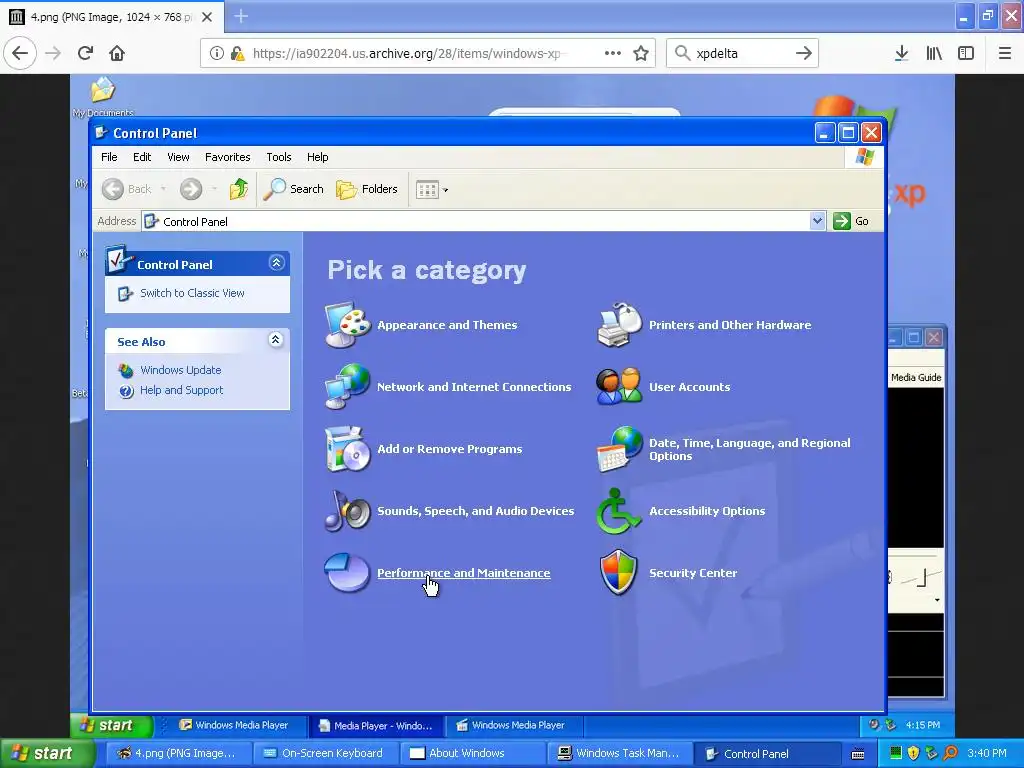Click Switch to Classic View link
The image size is (1024, 768).
[x=192, y=293]
